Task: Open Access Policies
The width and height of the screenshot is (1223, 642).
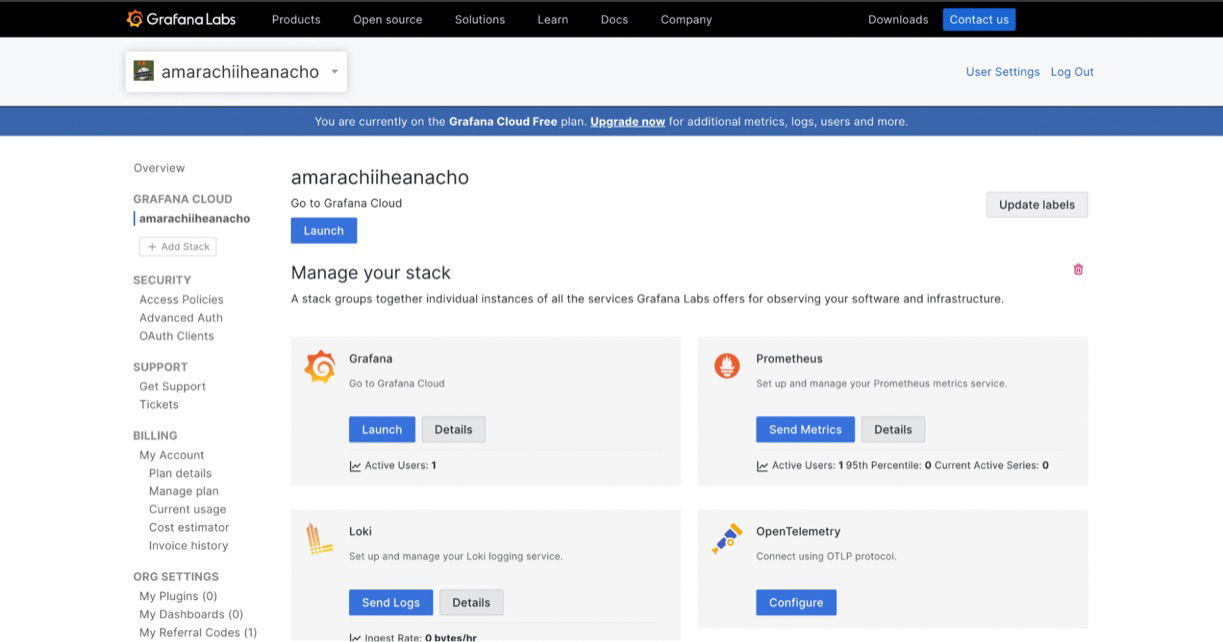Action: [x=181, y=299]
